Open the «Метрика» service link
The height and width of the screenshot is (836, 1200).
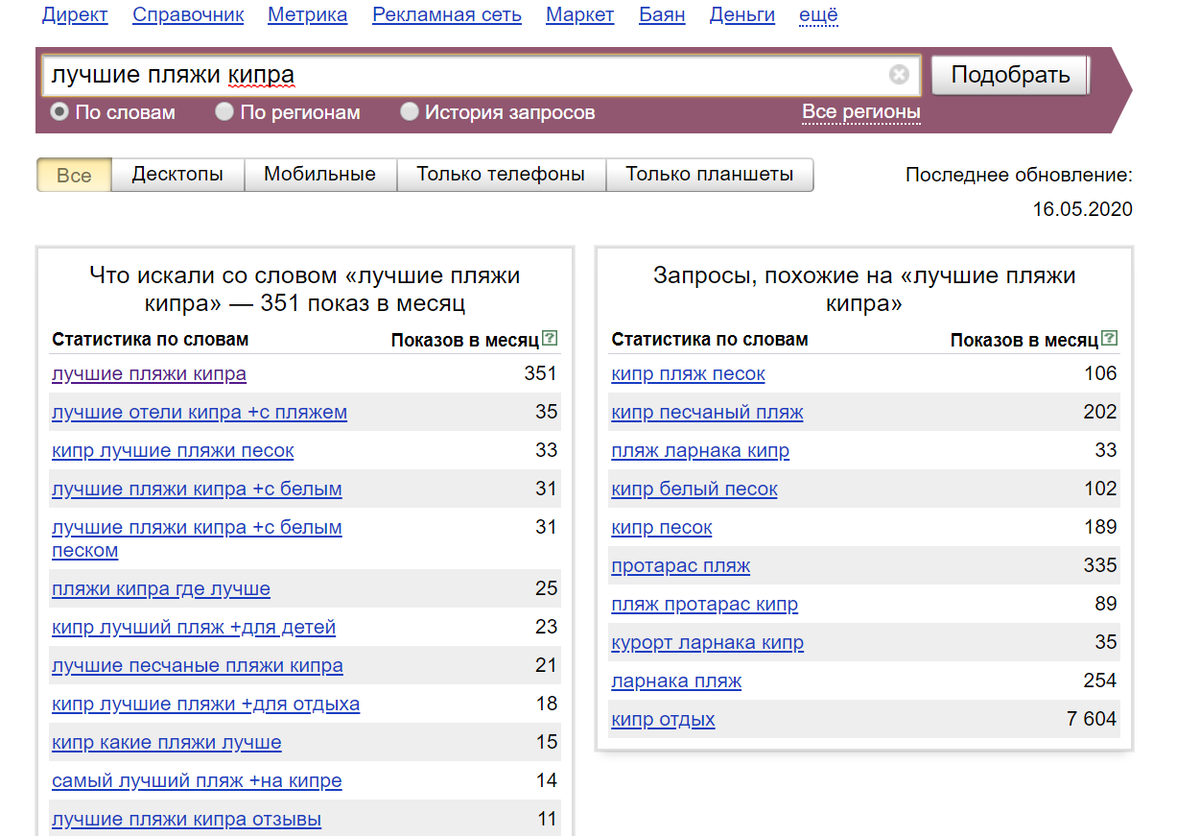coord(307,15)
